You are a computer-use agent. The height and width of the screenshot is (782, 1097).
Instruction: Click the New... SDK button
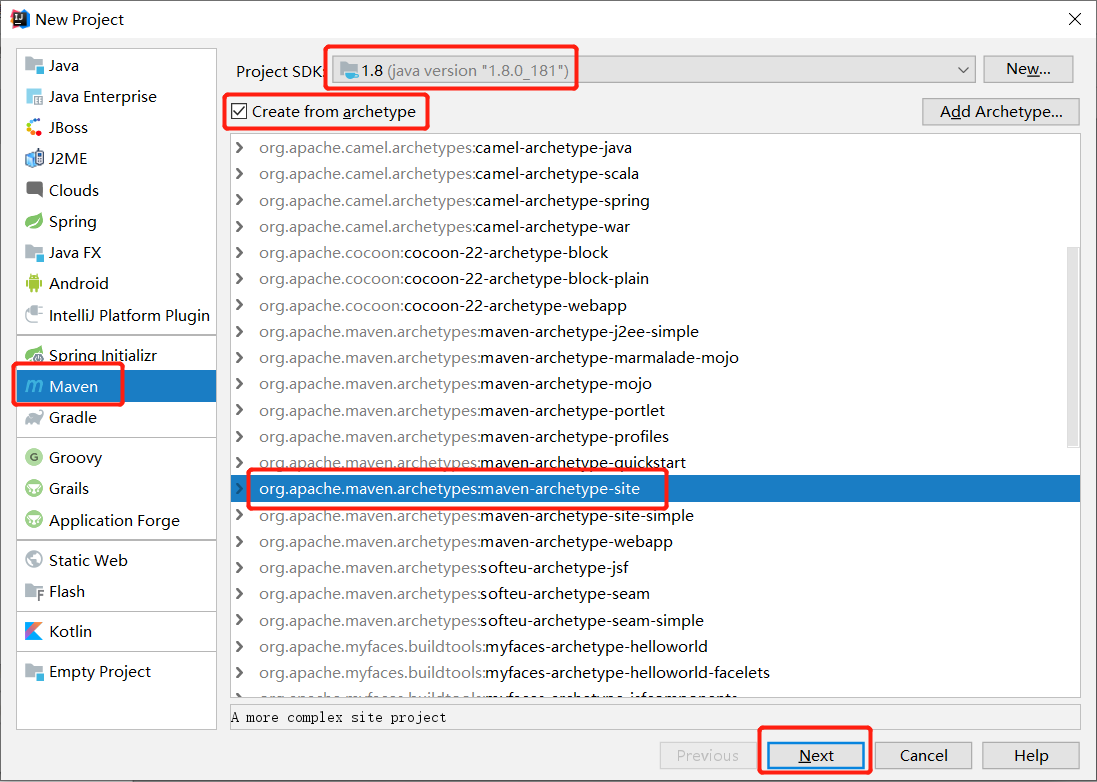point(1028,69)
